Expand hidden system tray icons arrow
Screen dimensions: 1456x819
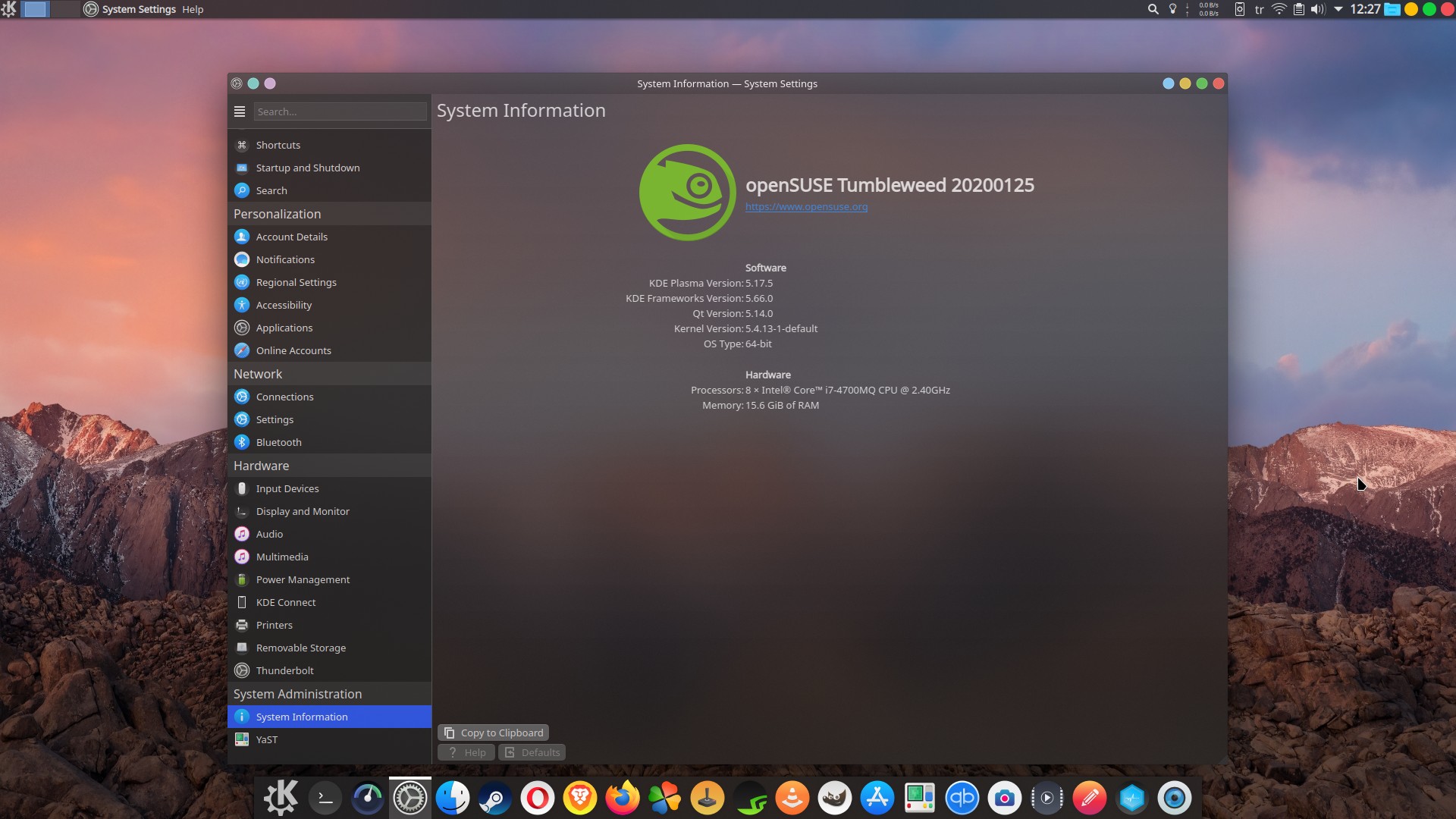[1338, 9]
